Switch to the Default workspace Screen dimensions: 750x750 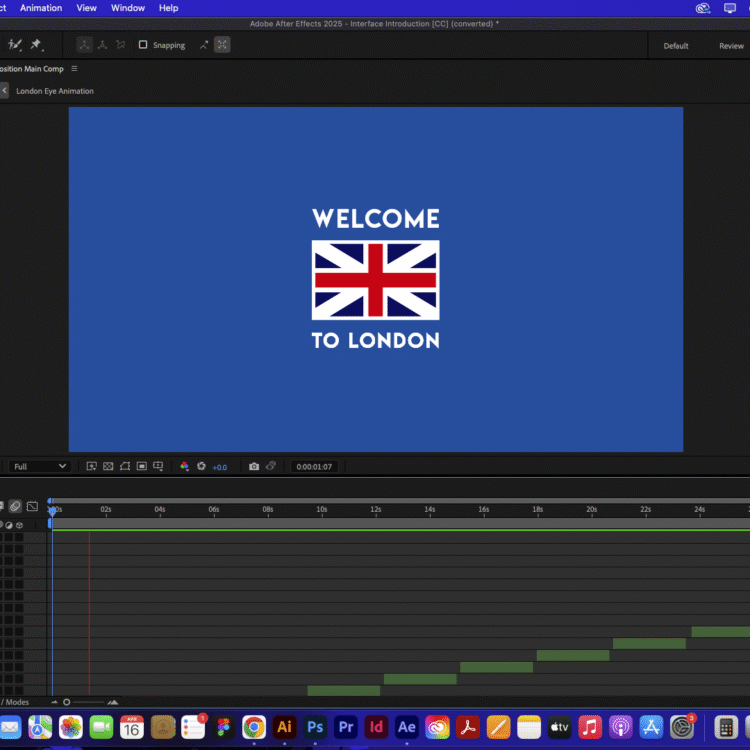676,46
